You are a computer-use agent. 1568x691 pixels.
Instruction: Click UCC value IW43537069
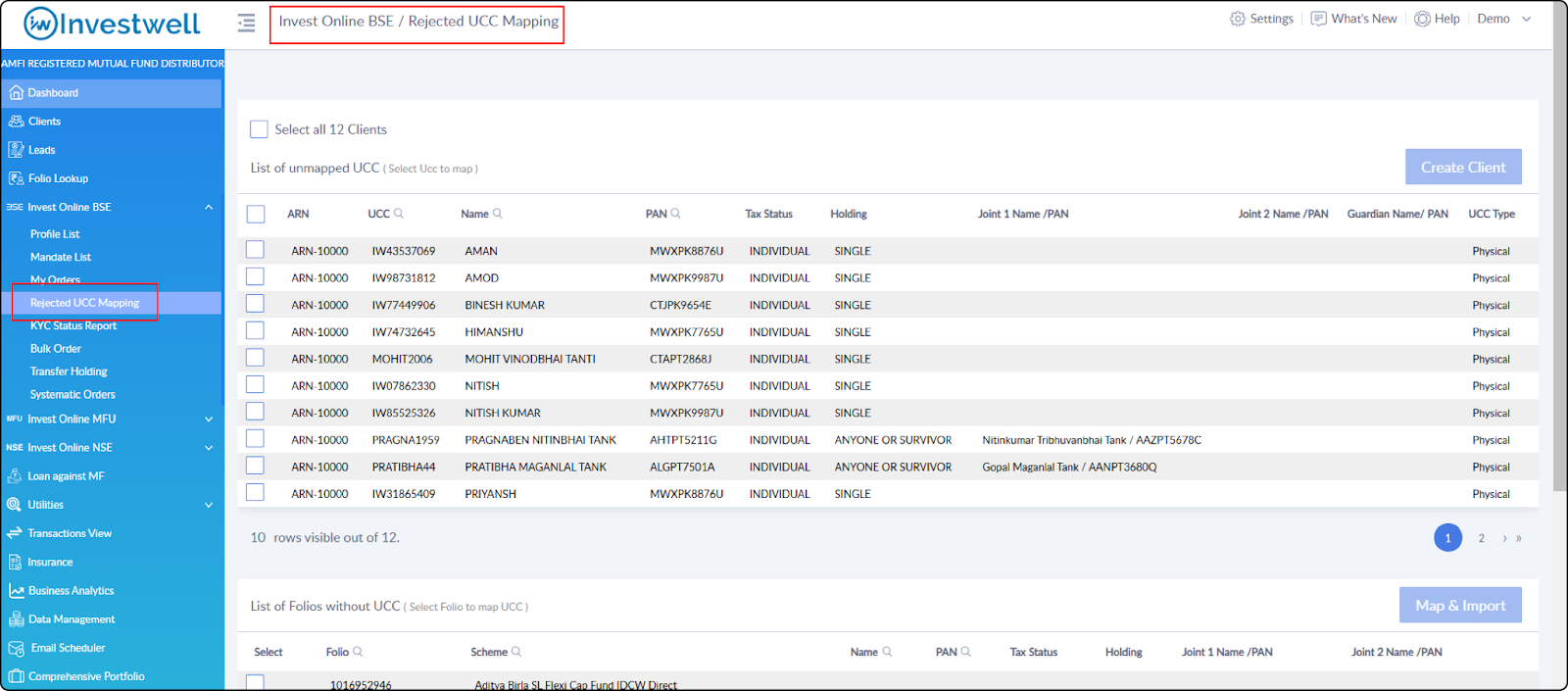coord(404,251)
